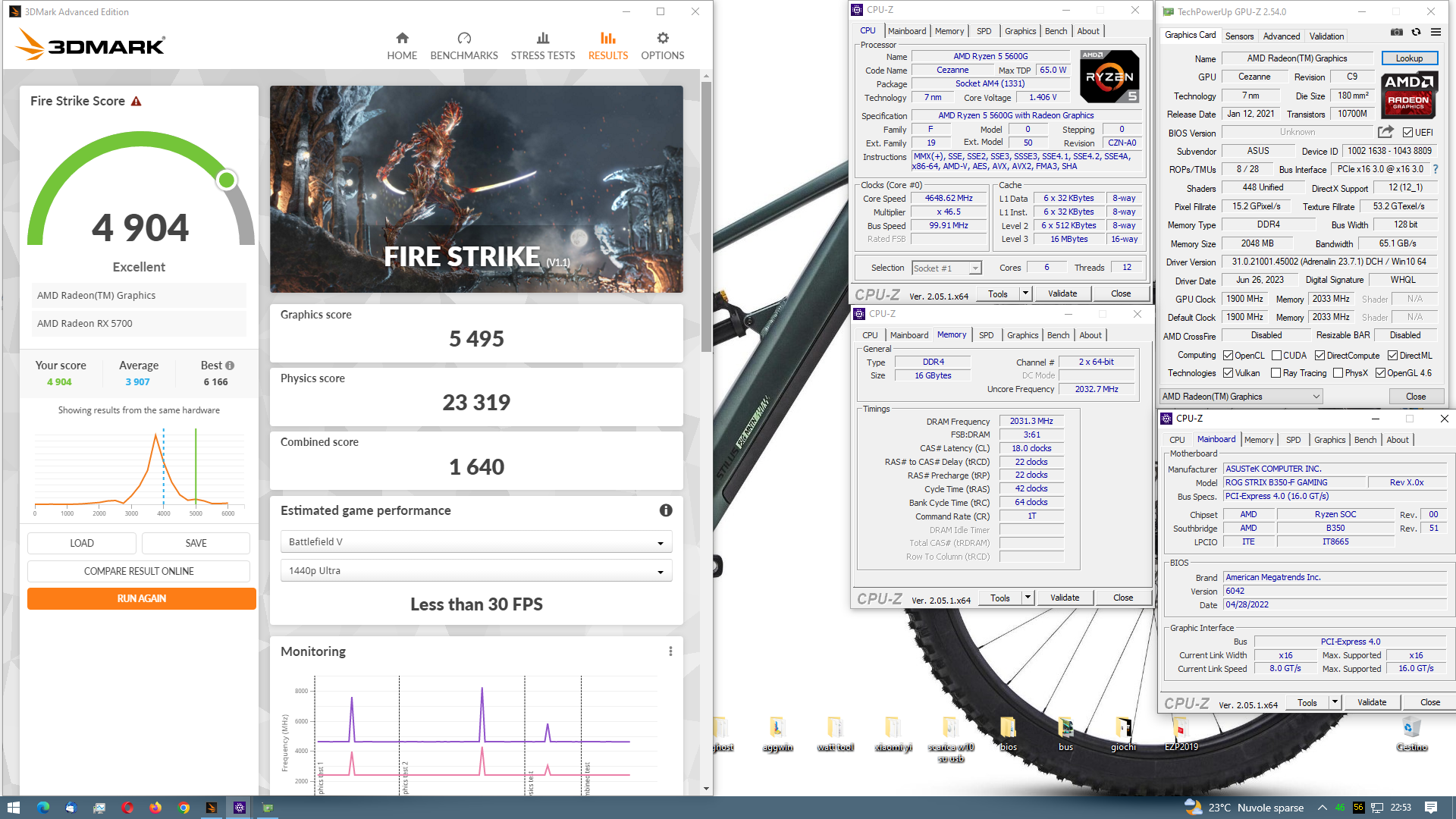
Task: Click the SAVE button in 3DMark
Action: tap(196, 543)
